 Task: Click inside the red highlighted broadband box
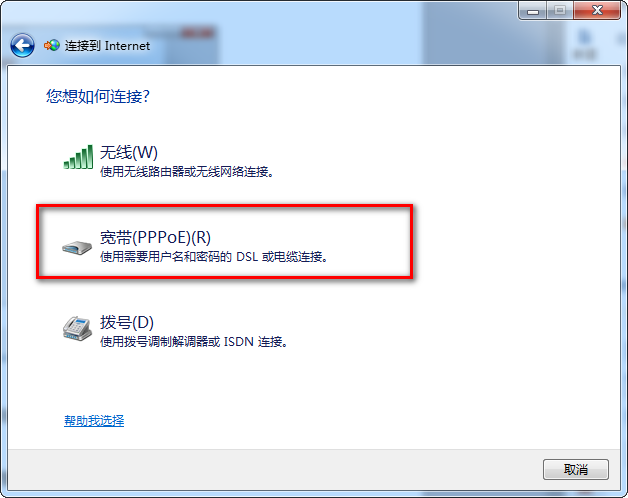[224, 242]
